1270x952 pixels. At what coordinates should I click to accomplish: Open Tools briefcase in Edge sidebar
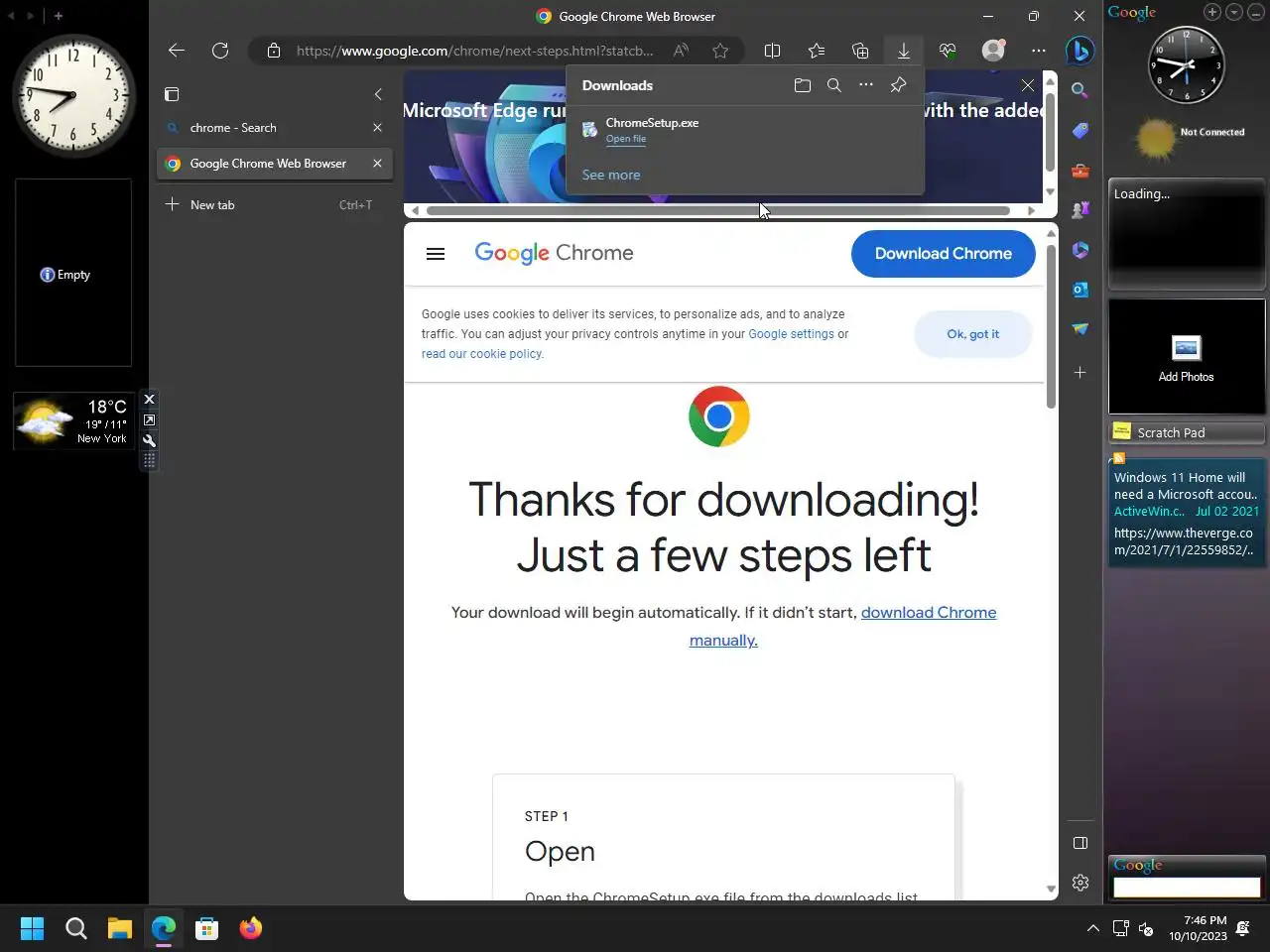click(1080, 171)
